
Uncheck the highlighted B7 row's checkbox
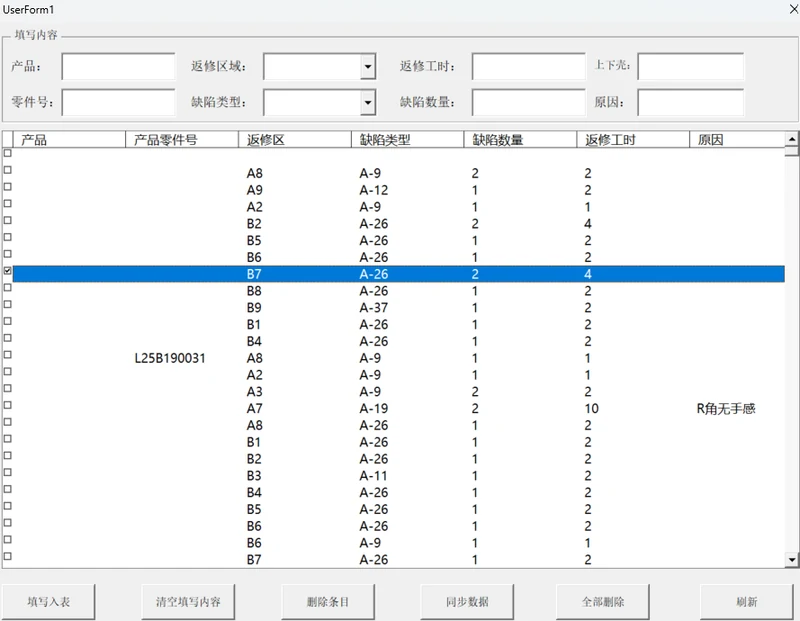coord(8,270)
